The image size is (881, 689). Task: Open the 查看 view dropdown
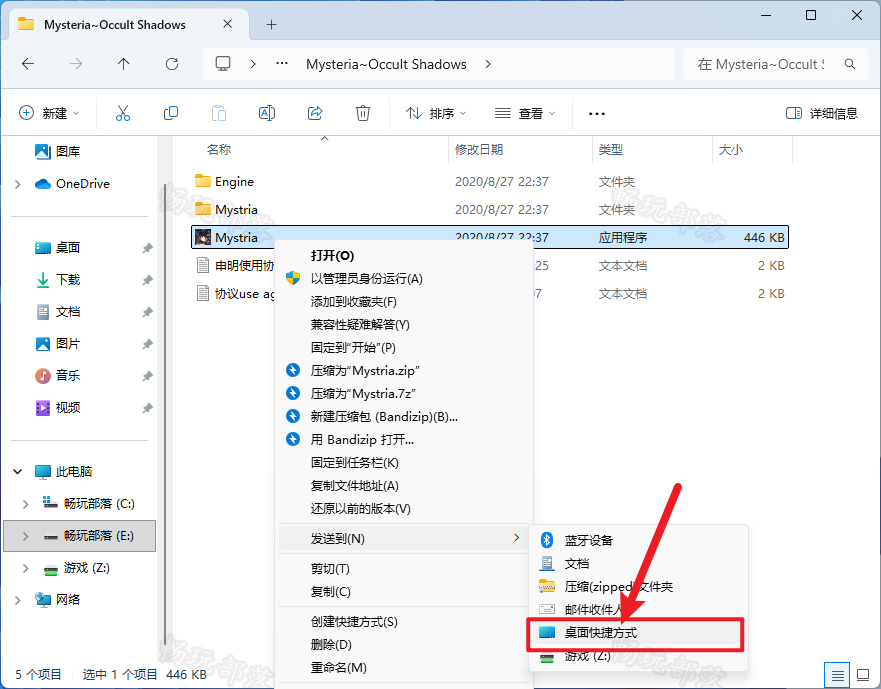point(525,114)
